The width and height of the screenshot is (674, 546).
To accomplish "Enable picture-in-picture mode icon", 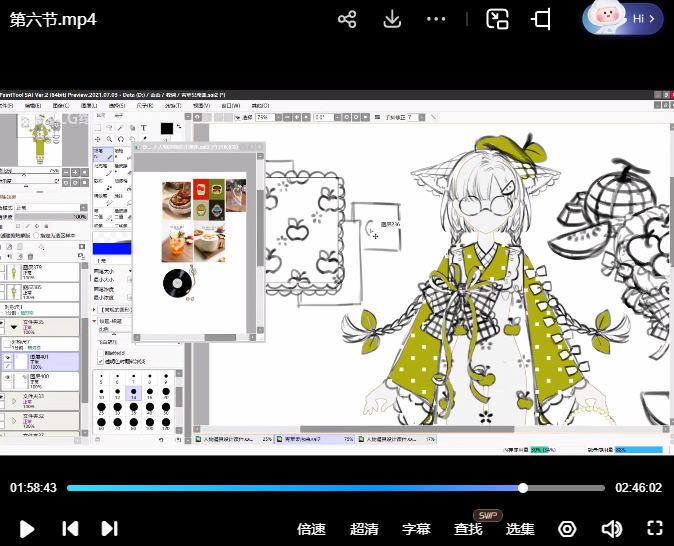I will 497,20.
